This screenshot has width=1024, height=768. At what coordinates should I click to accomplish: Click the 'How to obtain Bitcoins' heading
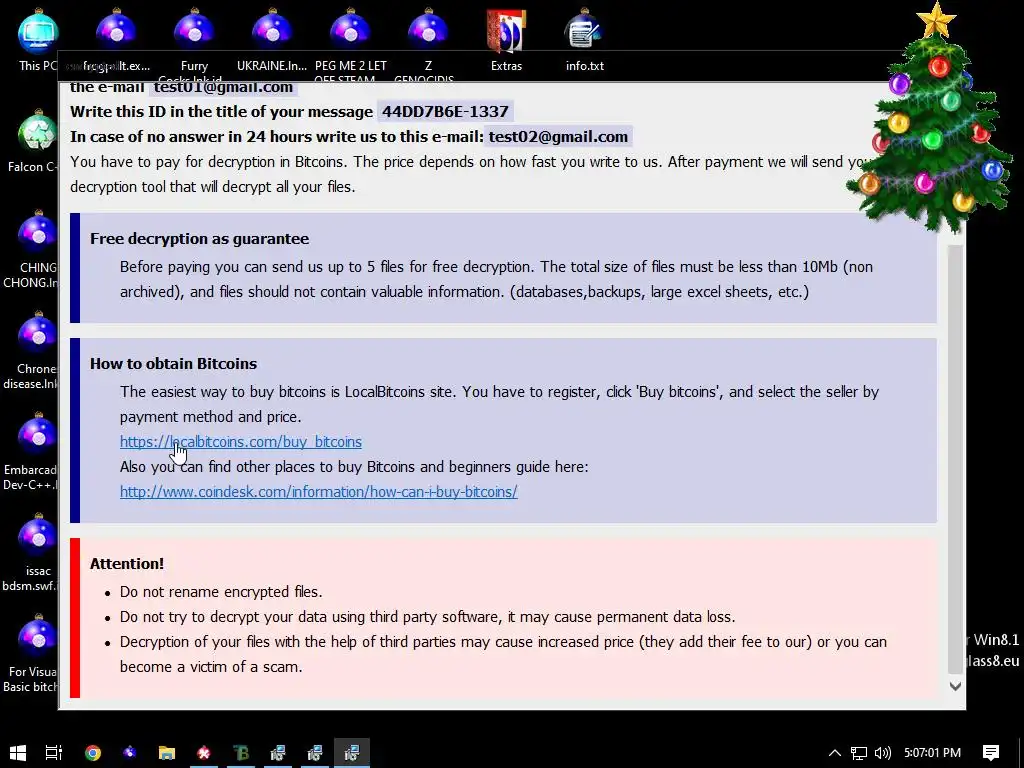[173, 364]
